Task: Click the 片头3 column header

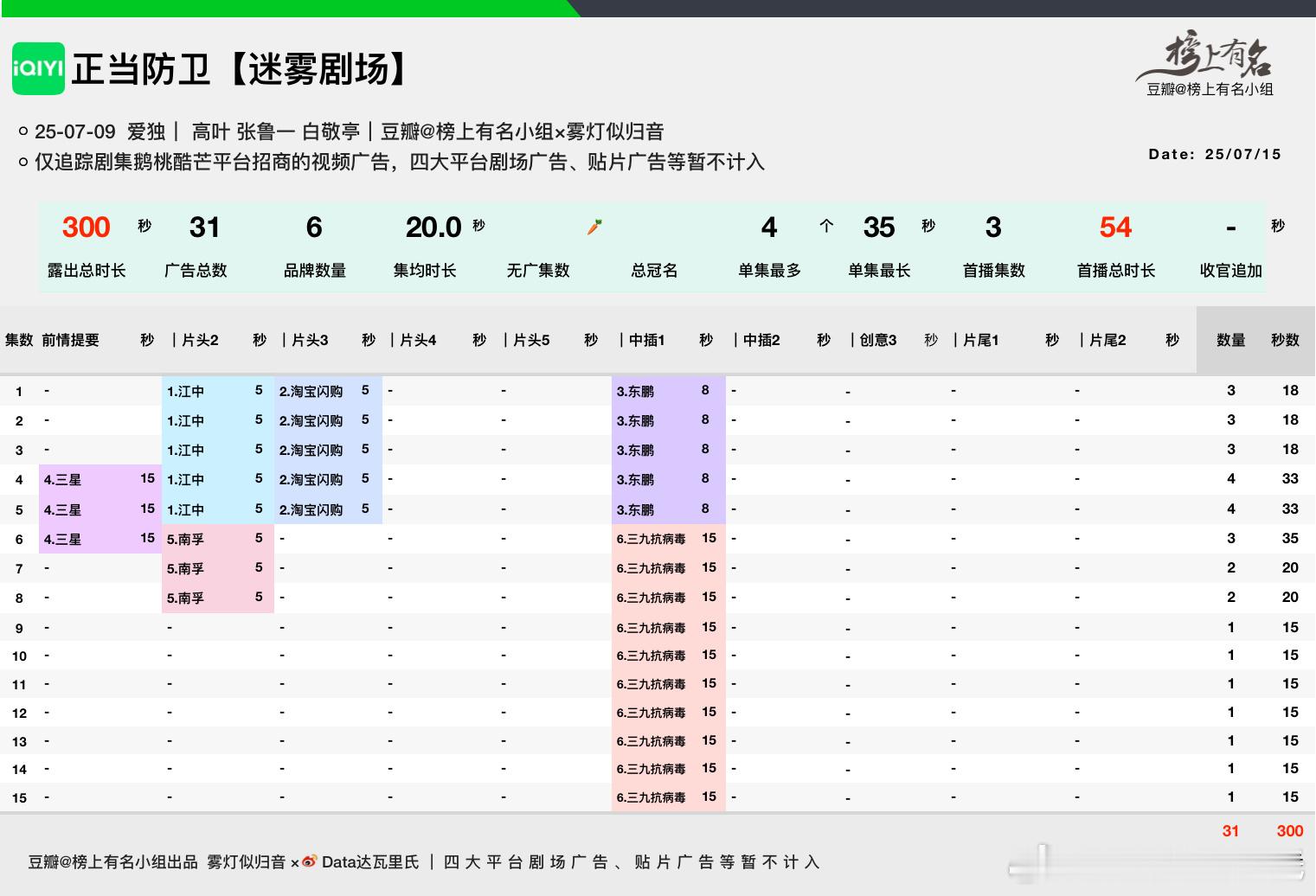Action: click(310, 340)
